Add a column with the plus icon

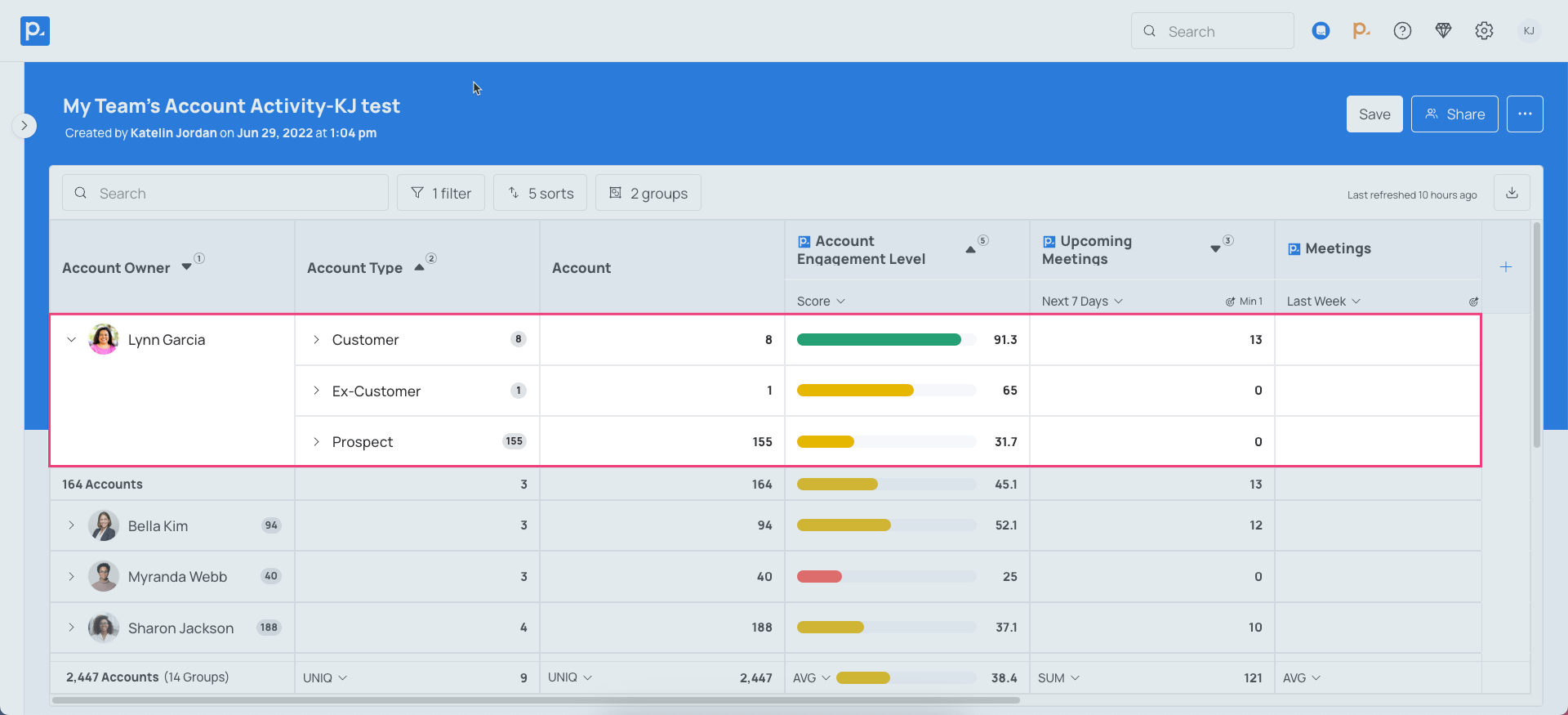1506,267
